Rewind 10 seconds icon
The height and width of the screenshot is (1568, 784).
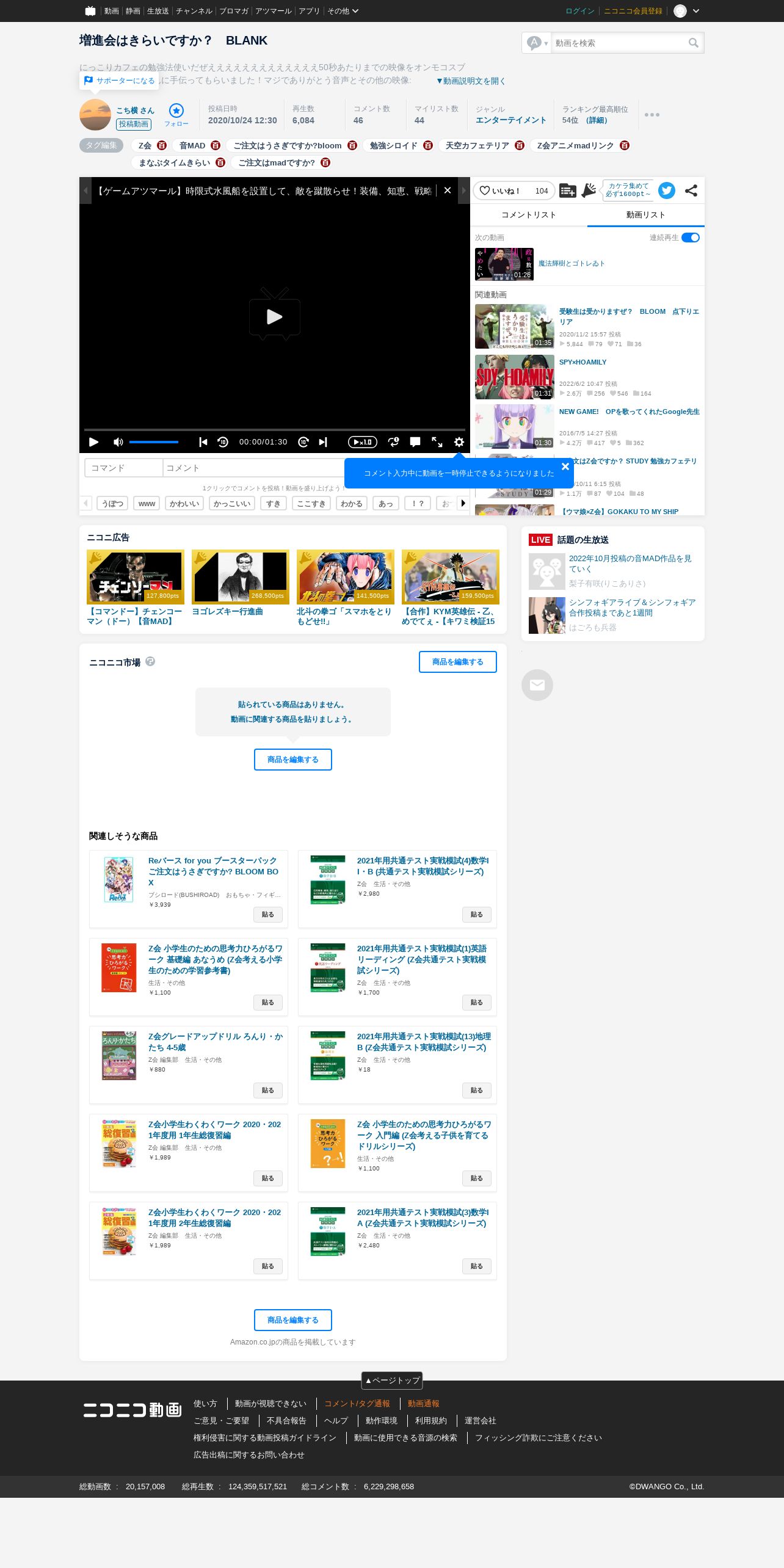click(x=223, y=442)
